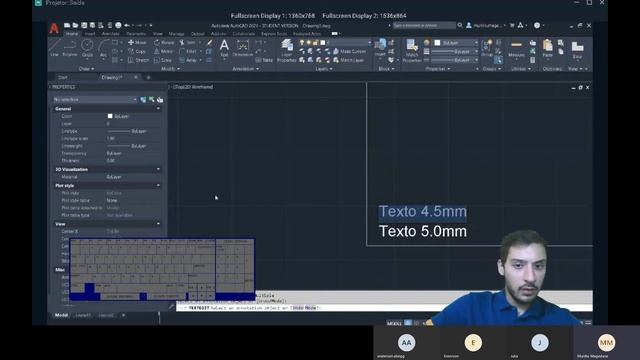Click the Scale tool
This screenshot has height=360, width=640.
point(162,60)
